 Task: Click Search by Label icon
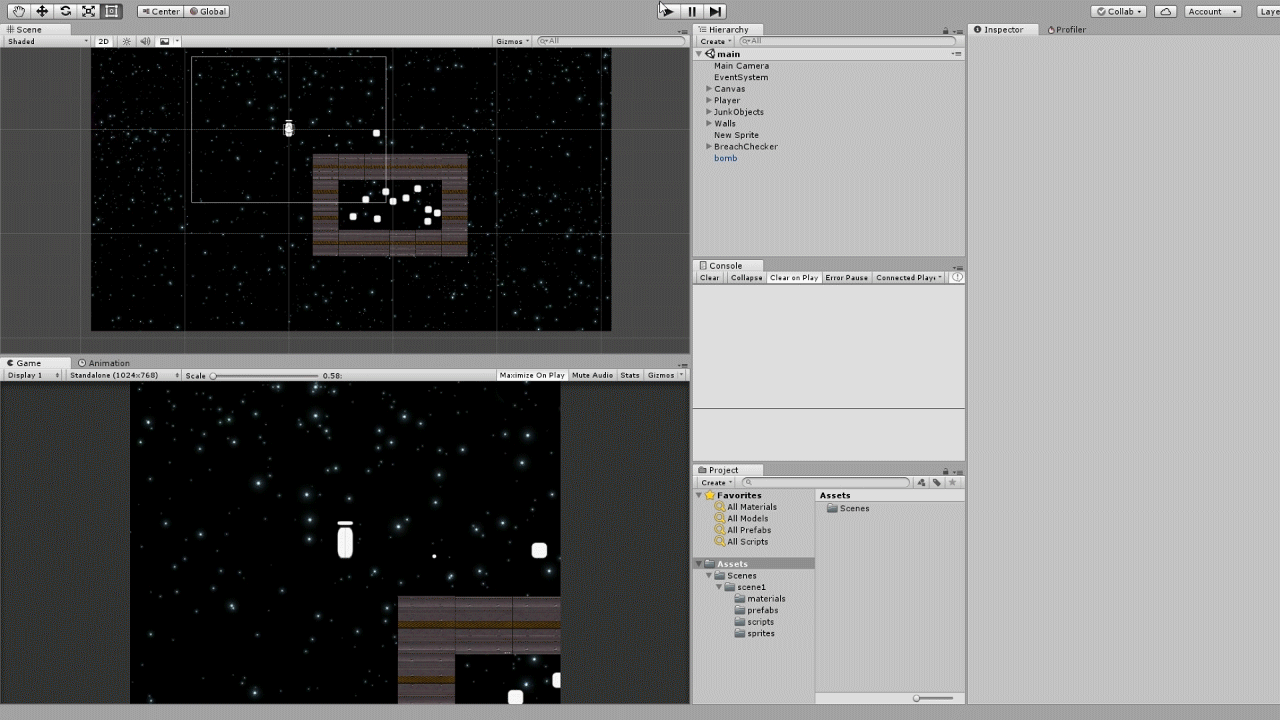tap(937, 482)
